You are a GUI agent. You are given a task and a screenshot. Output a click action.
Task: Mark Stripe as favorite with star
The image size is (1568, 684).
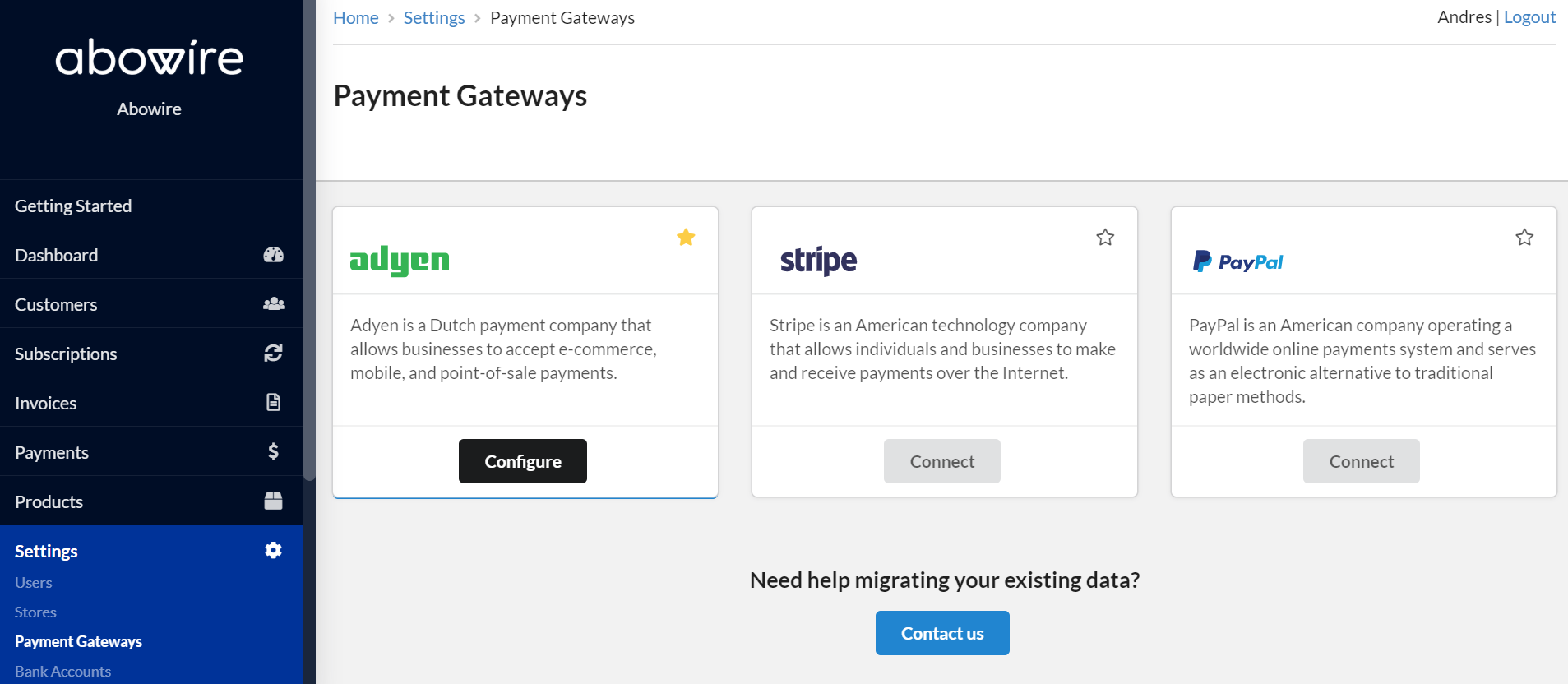[x=1105, y=238]
